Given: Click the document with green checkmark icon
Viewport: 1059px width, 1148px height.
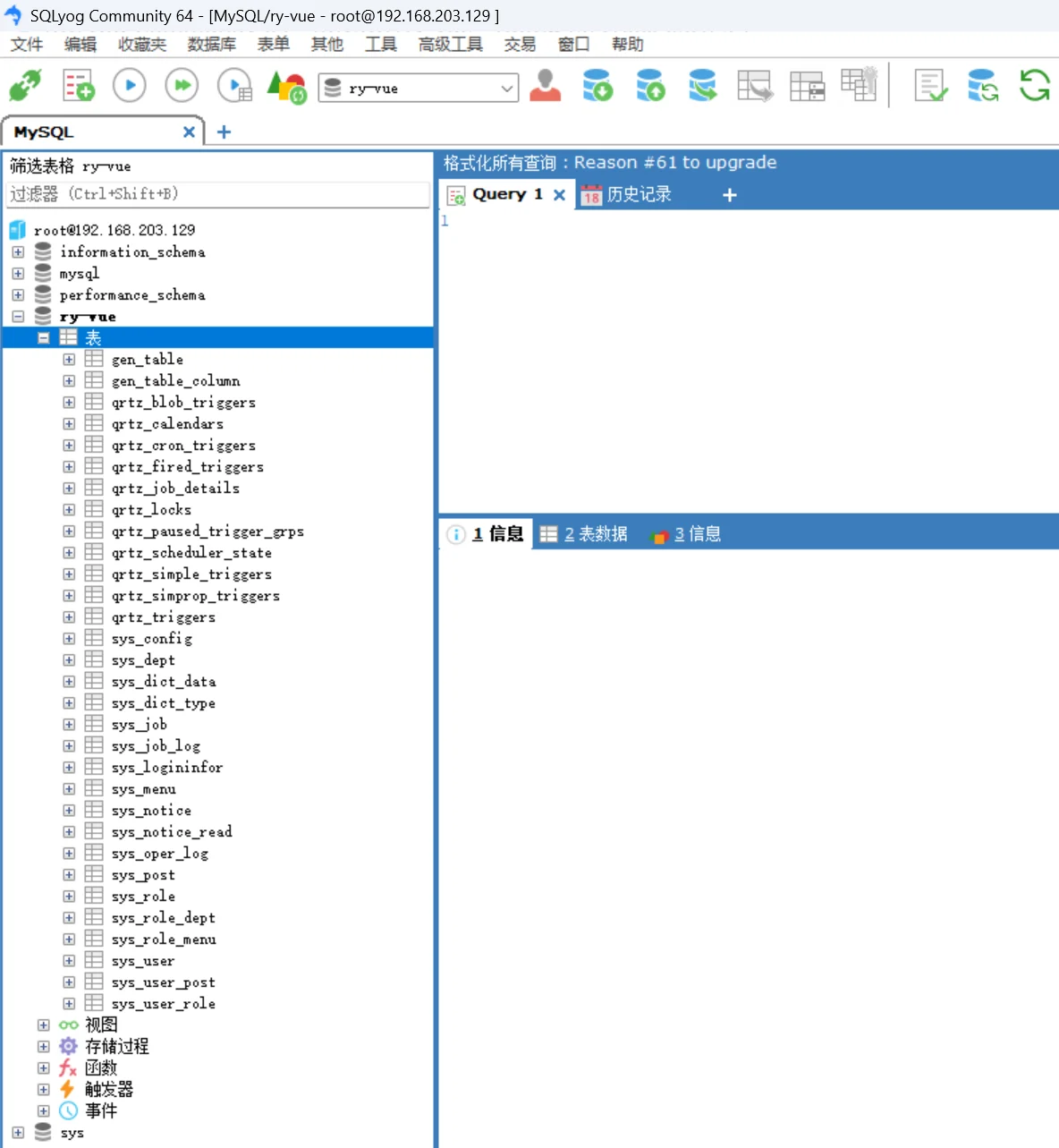Looking at the screenshot, I should pos(931,86).
